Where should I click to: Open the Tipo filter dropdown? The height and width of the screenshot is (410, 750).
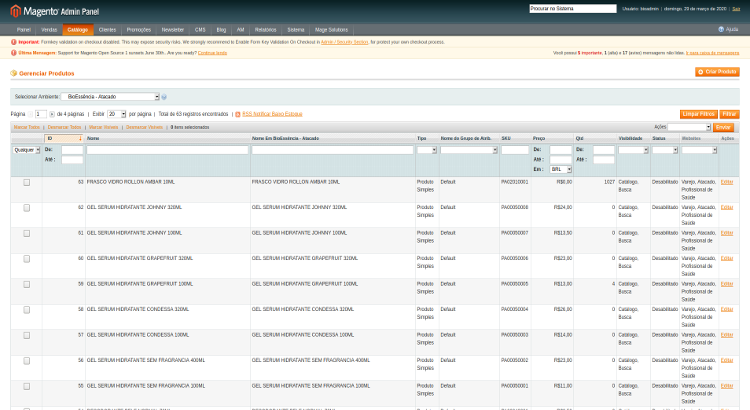pyautogui.click(x=427, y=150)
